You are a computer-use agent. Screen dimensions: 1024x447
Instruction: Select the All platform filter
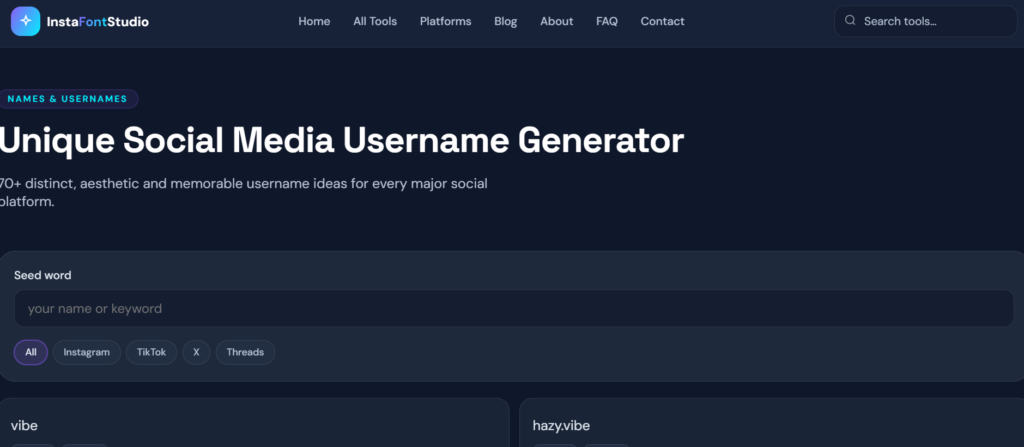pyautogui.click(x=31, y=352)
